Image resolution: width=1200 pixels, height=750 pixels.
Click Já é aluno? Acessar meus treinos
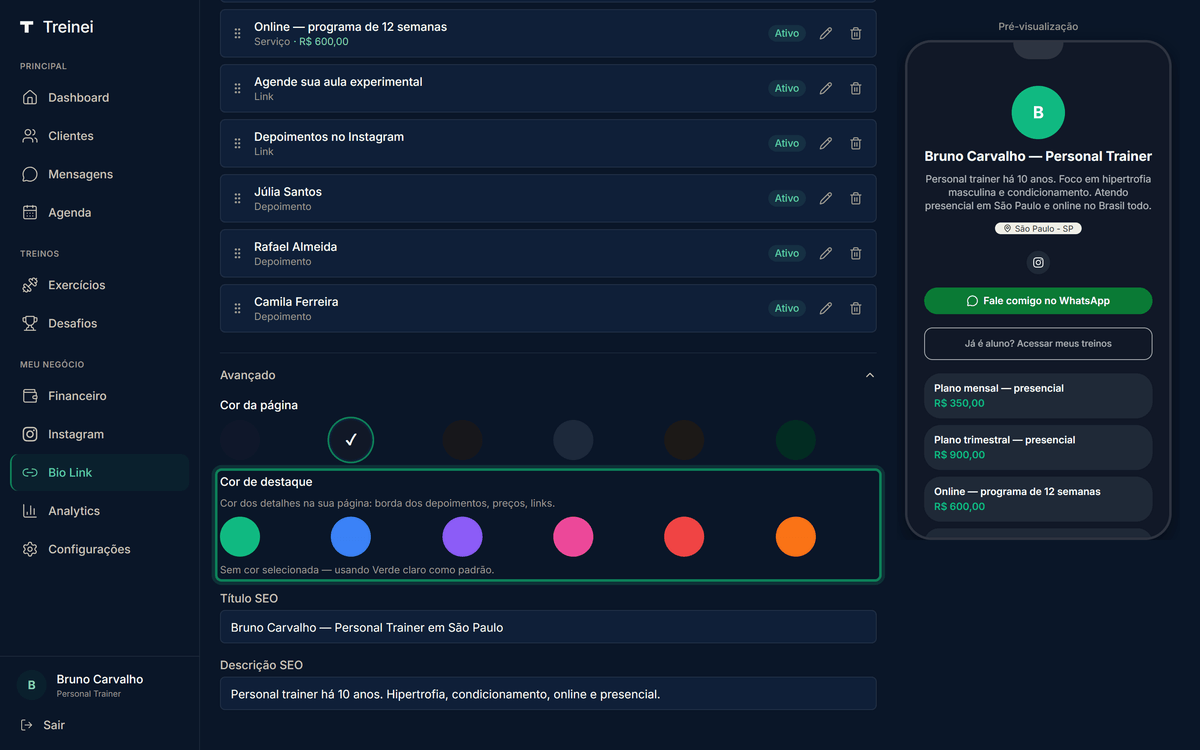(1038, 343)
